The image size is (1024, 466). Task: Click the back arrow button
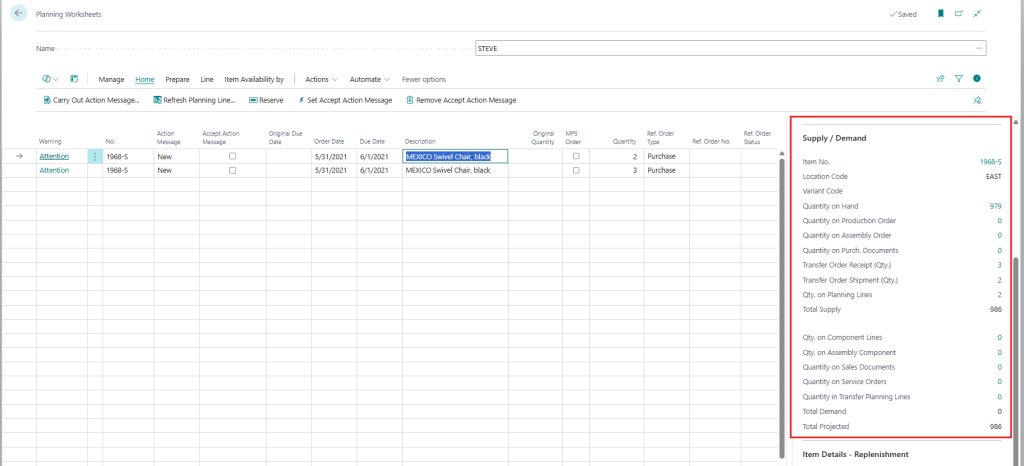tap(19, 14)
